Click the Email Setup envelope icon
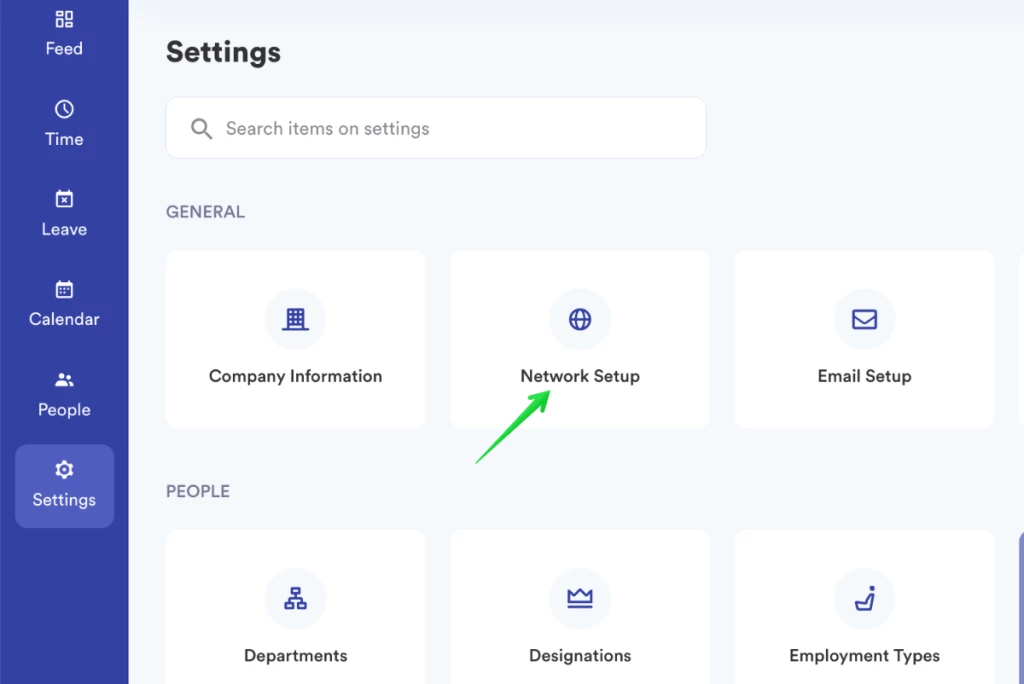 pos(864,319)
